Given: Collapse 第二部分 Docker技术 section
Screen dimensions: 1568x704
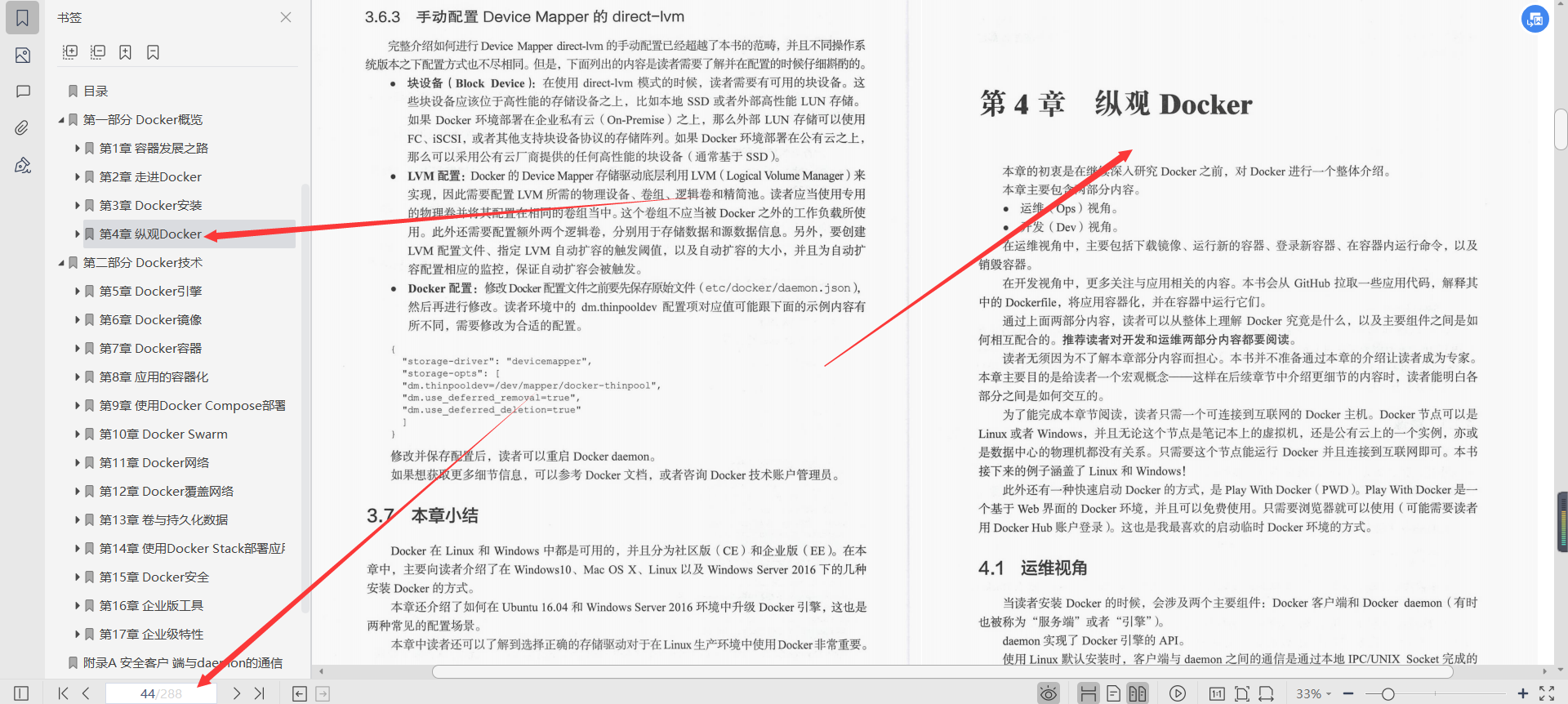Looking at the screenshot, I should (61, 263).
